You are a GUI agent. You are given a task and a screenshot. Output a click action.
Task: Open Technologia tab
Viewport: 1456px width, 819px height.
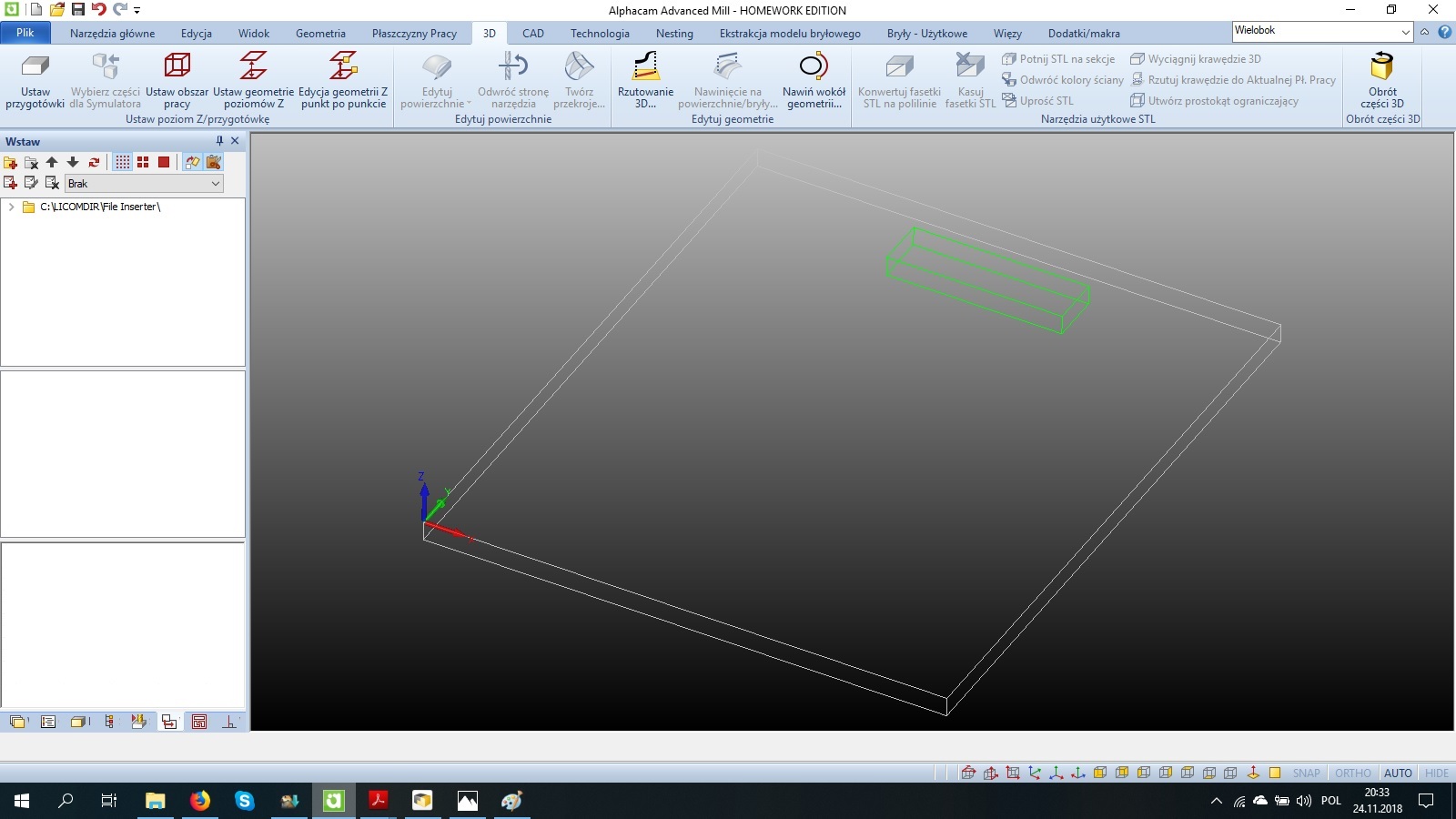[600, 34]
